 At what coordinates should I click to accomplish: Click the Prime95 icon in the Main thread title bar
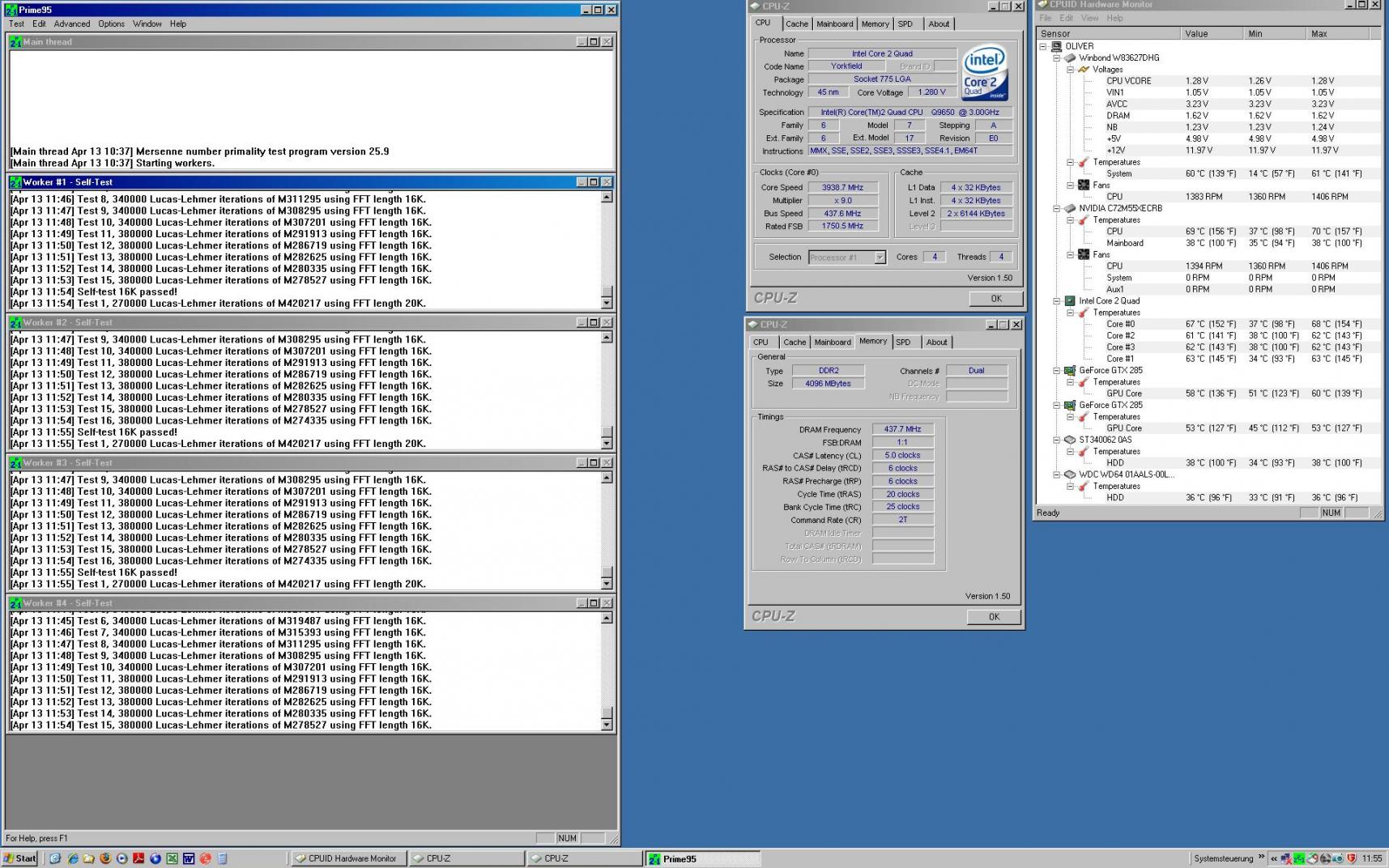15,42
